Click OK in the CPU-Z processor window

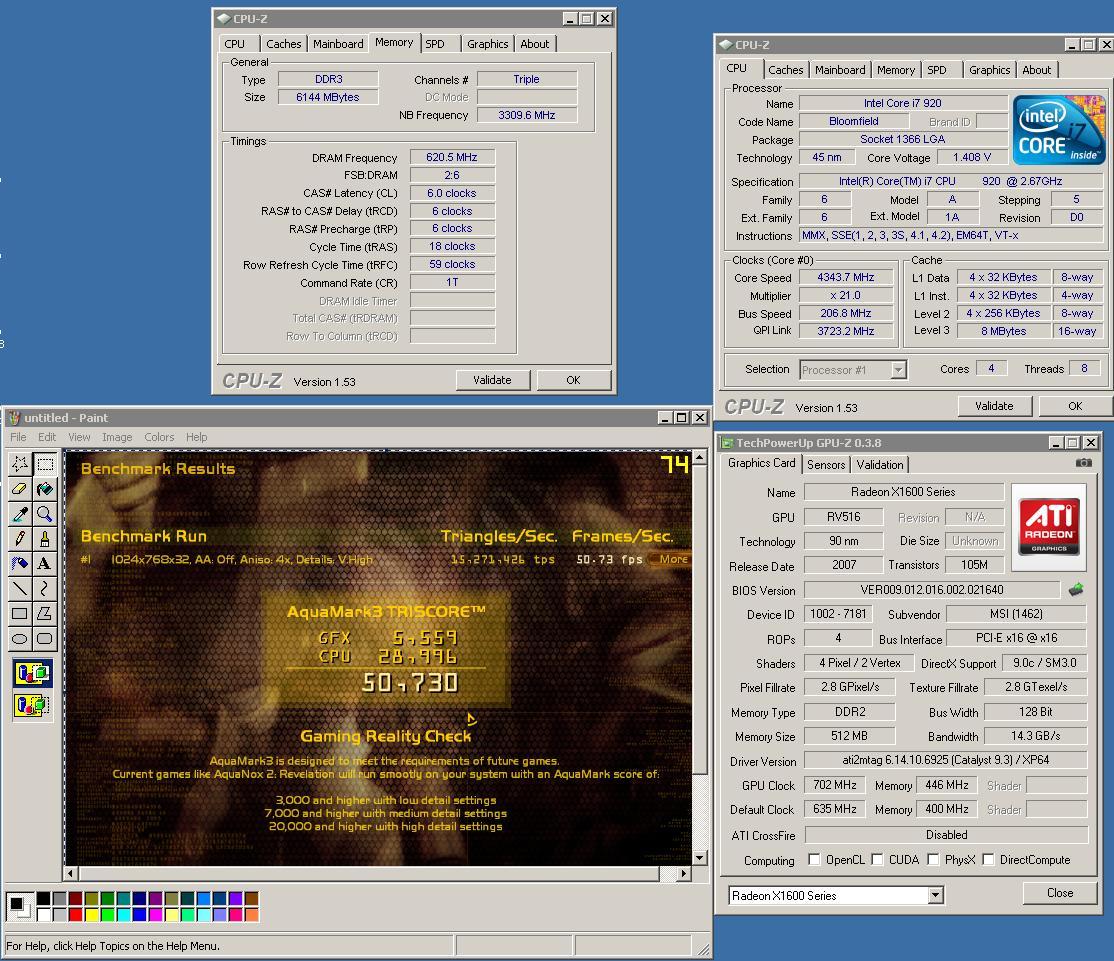1075,406
